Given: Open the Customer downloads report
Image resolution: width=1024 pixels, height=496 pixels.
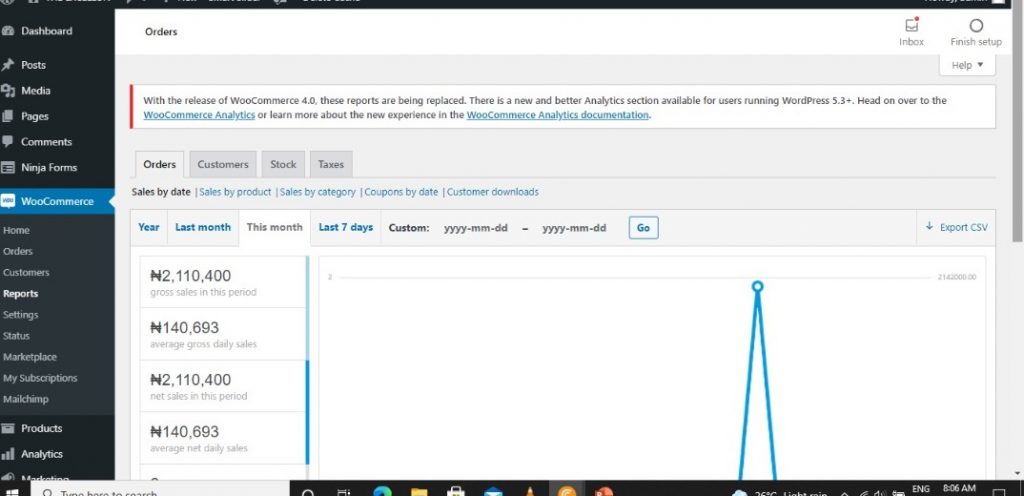Looking at the screenshot, I should click(x=493, y=192).
